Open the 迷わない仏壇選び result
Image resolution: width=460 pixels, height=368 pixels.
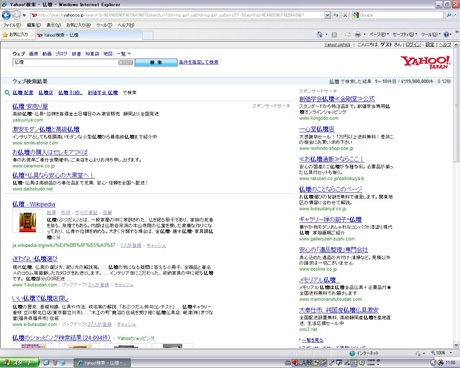point(35,259)
